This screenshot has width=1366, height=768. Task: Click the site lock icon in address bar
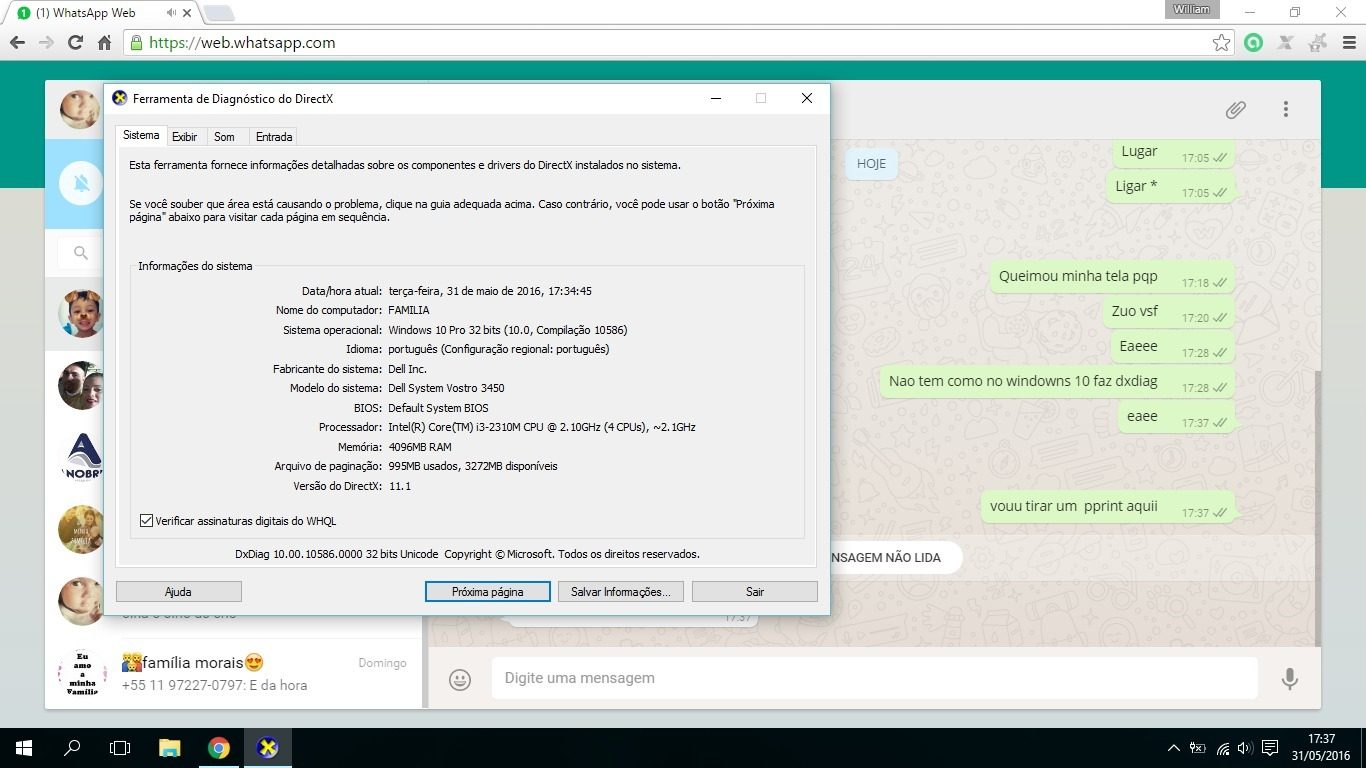(x=136, y=43)
